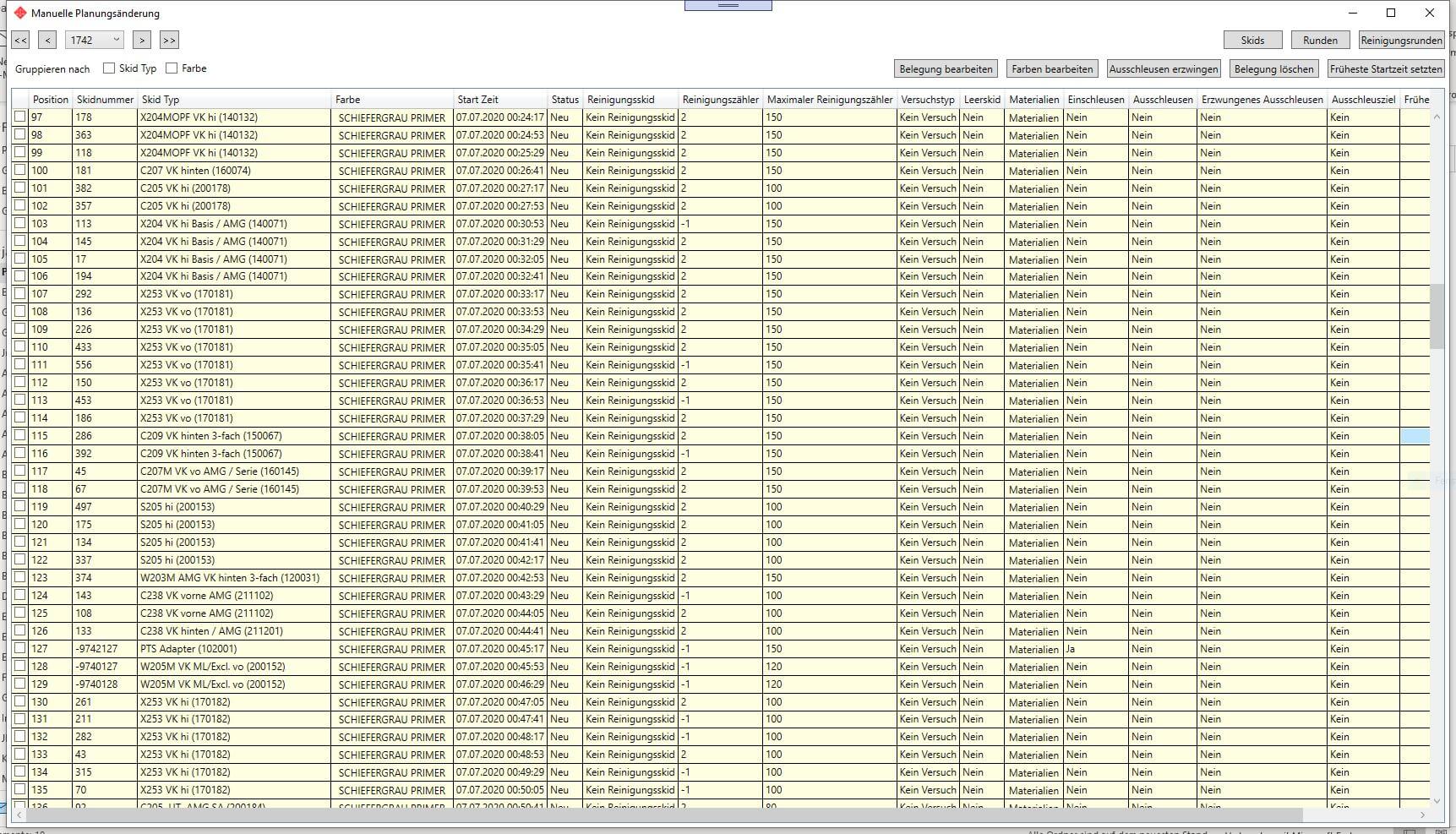Go to first page with << button
The width and height of the screenshot is (1456, 834).
(20, 40)
